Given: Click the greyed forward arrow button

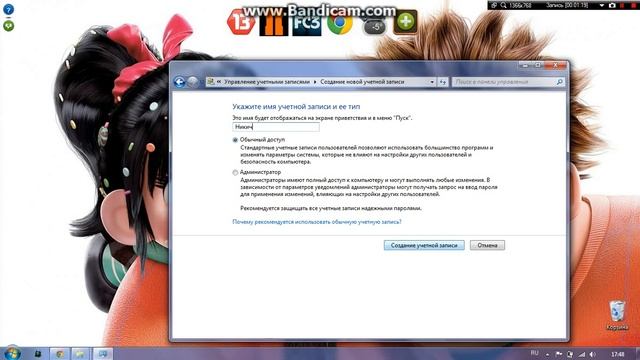Looking at the screenshot, I should coord(193,82).
